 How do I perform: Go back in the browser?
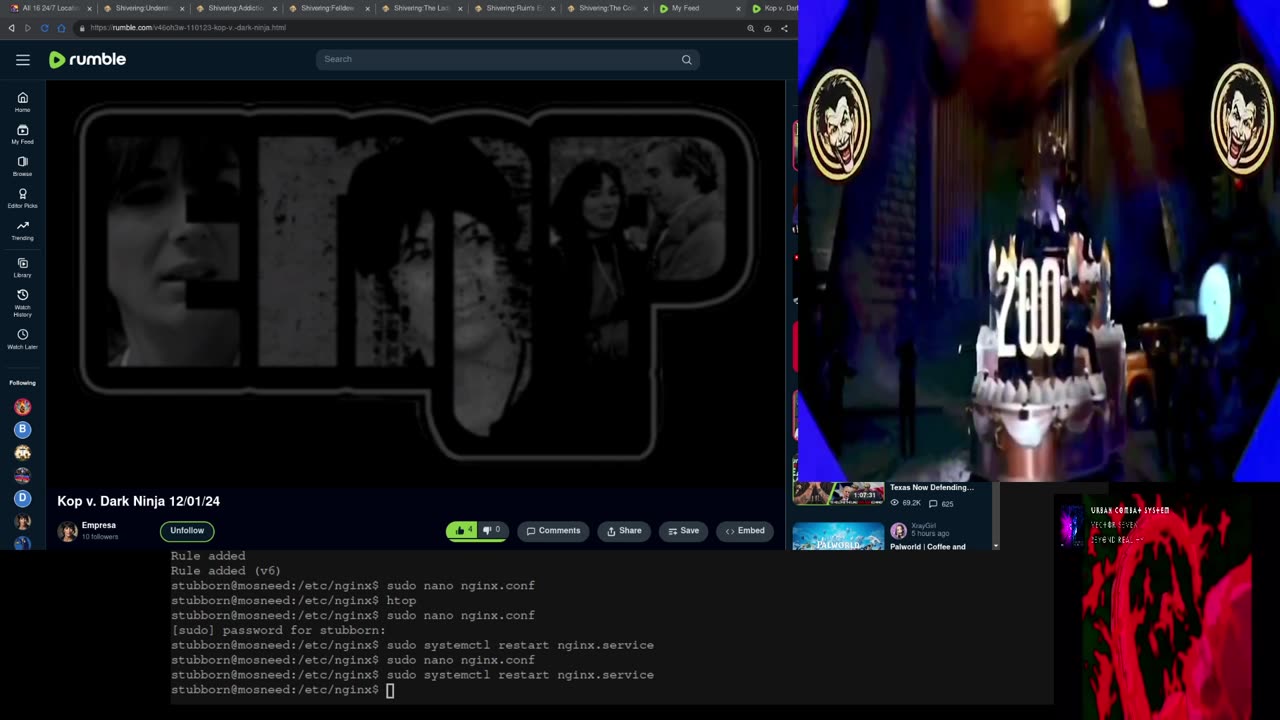(x=11, y=28)
